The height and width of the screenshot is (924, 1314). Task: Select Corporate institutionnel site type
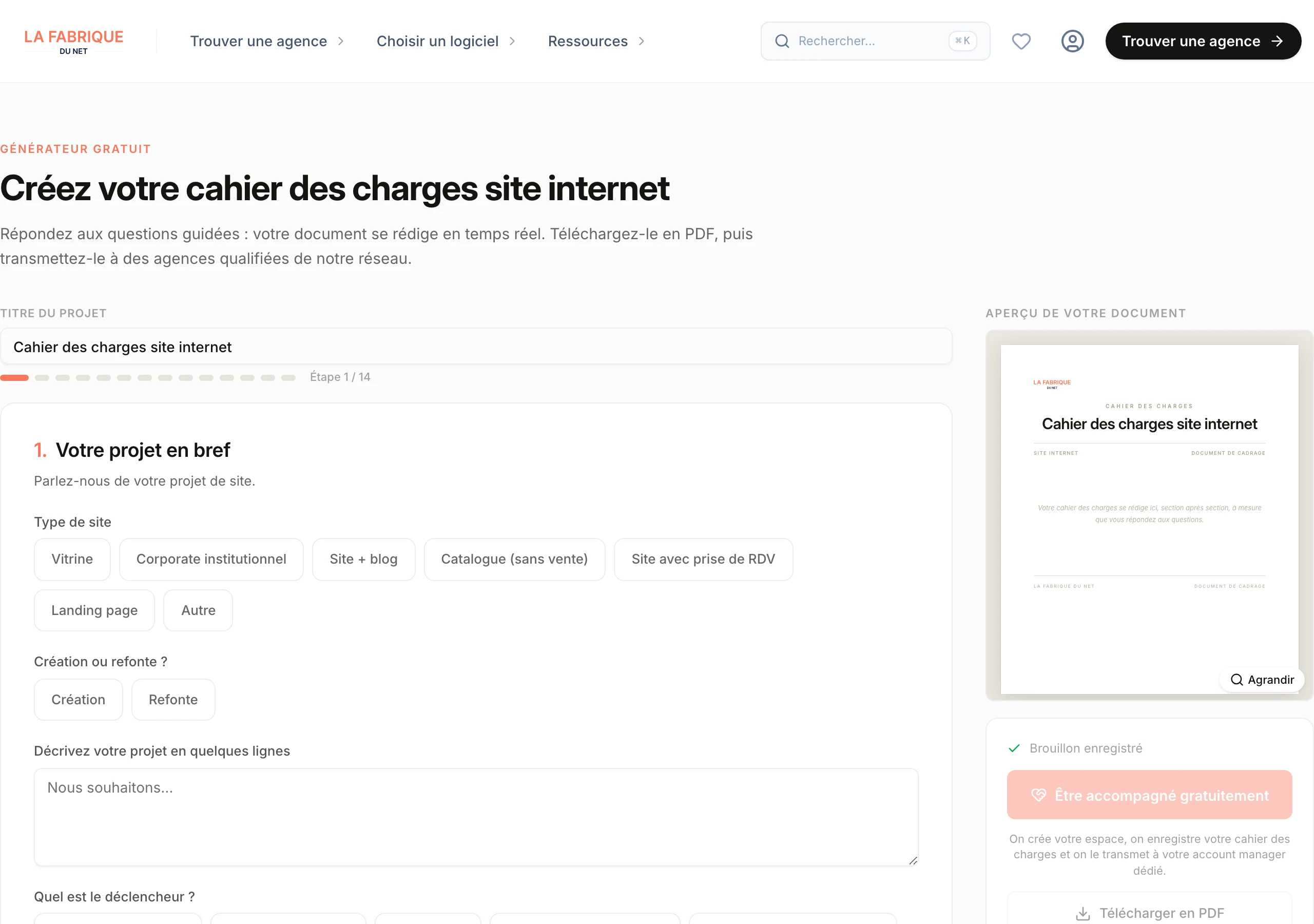tap(211, 560)
